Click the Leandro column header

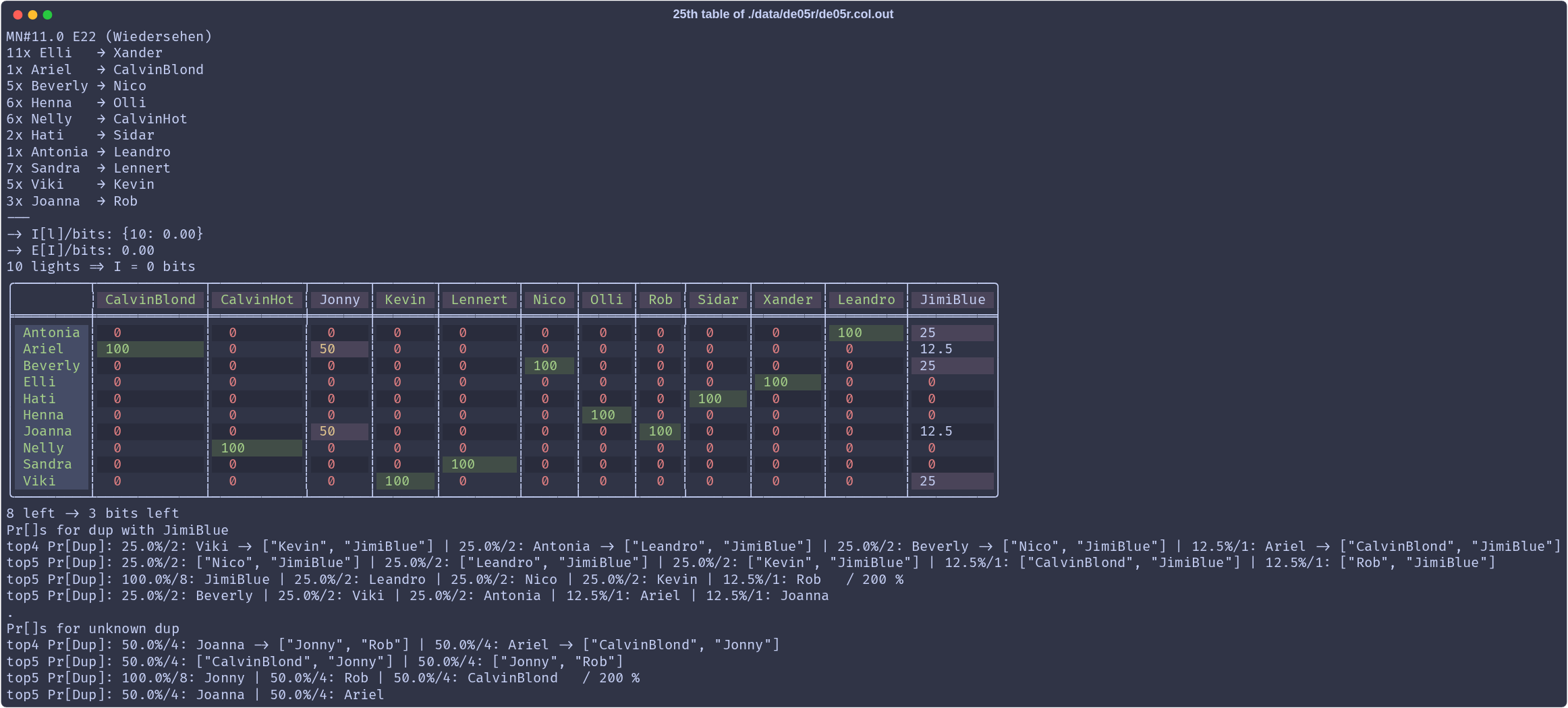(x=866, y=299)
